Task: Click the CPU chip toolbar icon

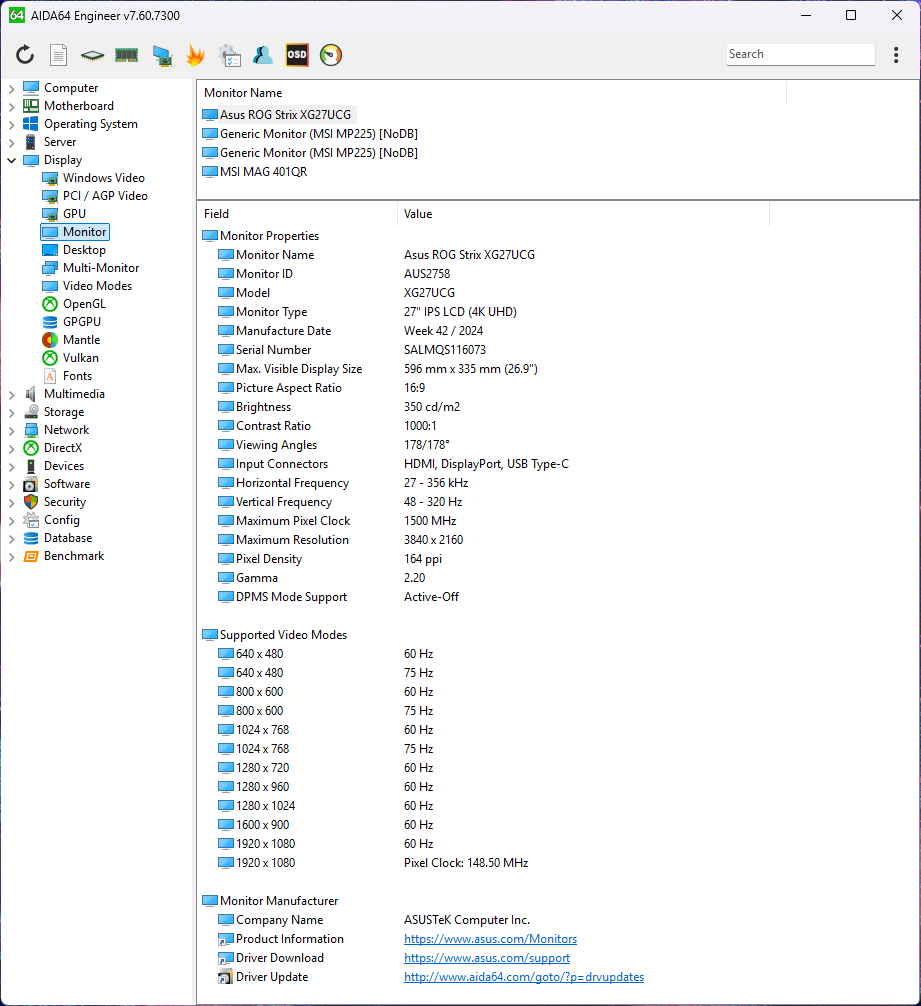Action: [92, 55]
